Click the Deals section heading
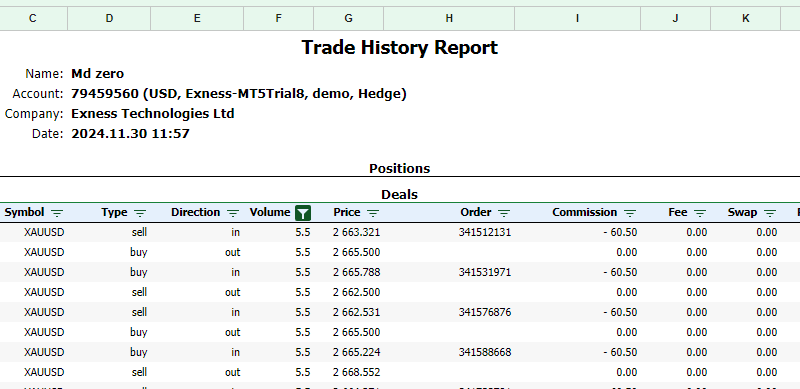 399,194
